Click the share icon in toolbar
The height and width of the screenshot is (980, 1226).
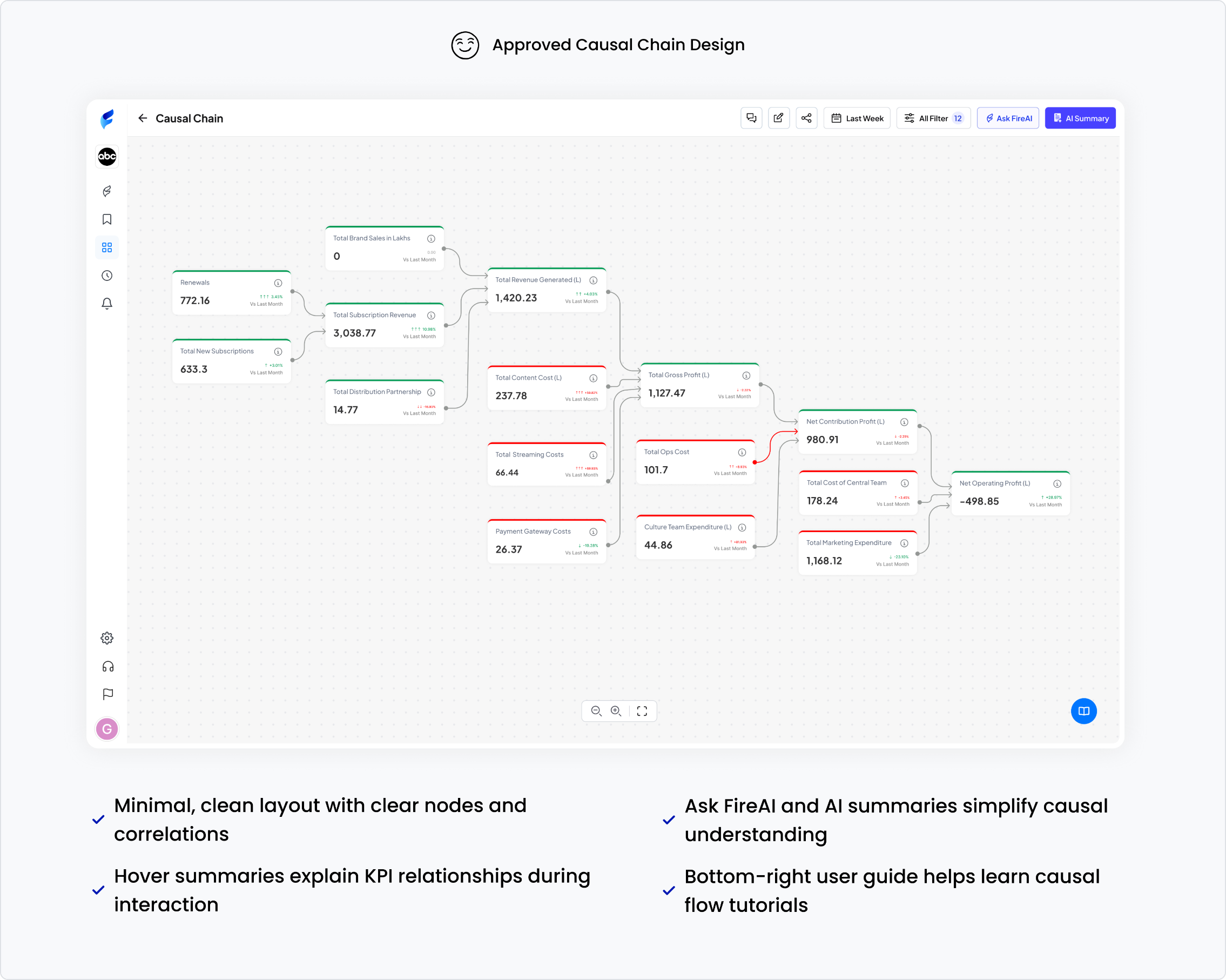pyautogui.click(x=806, y=118)
